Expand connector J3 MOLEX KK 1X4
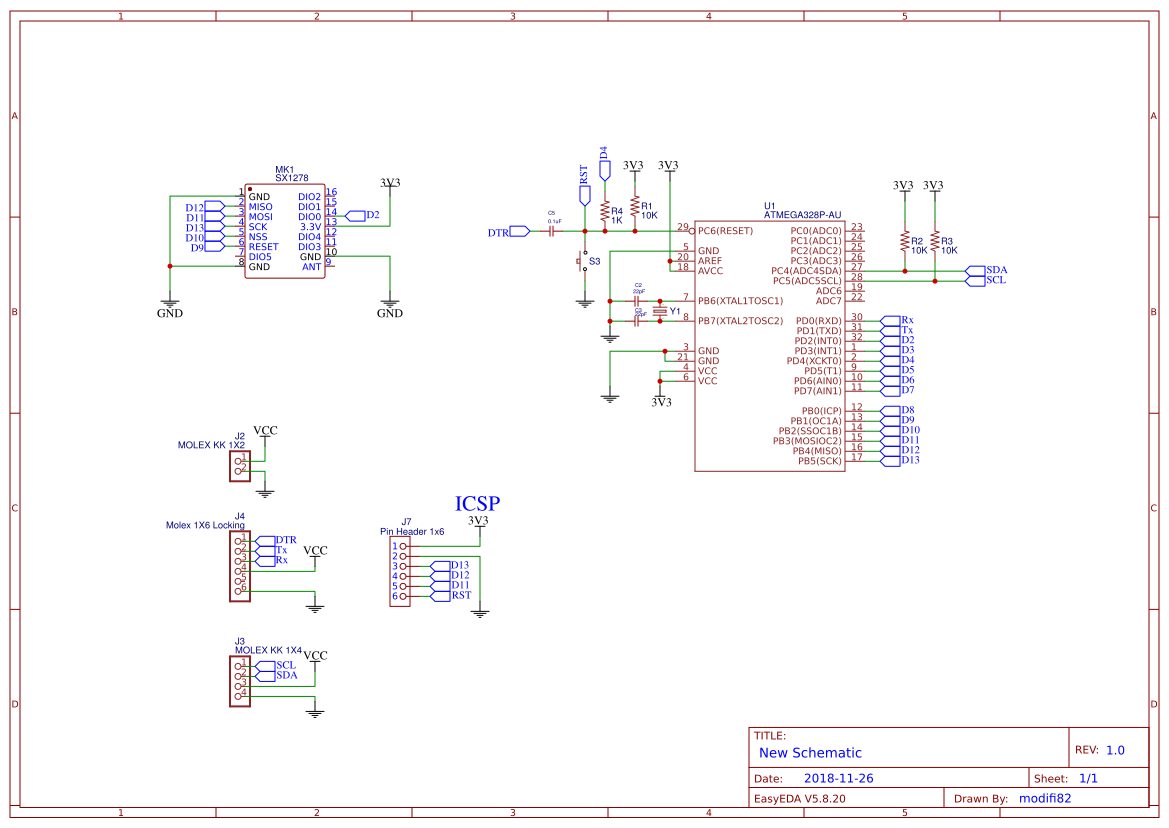The image size is (1169, 828). point(240,683)
